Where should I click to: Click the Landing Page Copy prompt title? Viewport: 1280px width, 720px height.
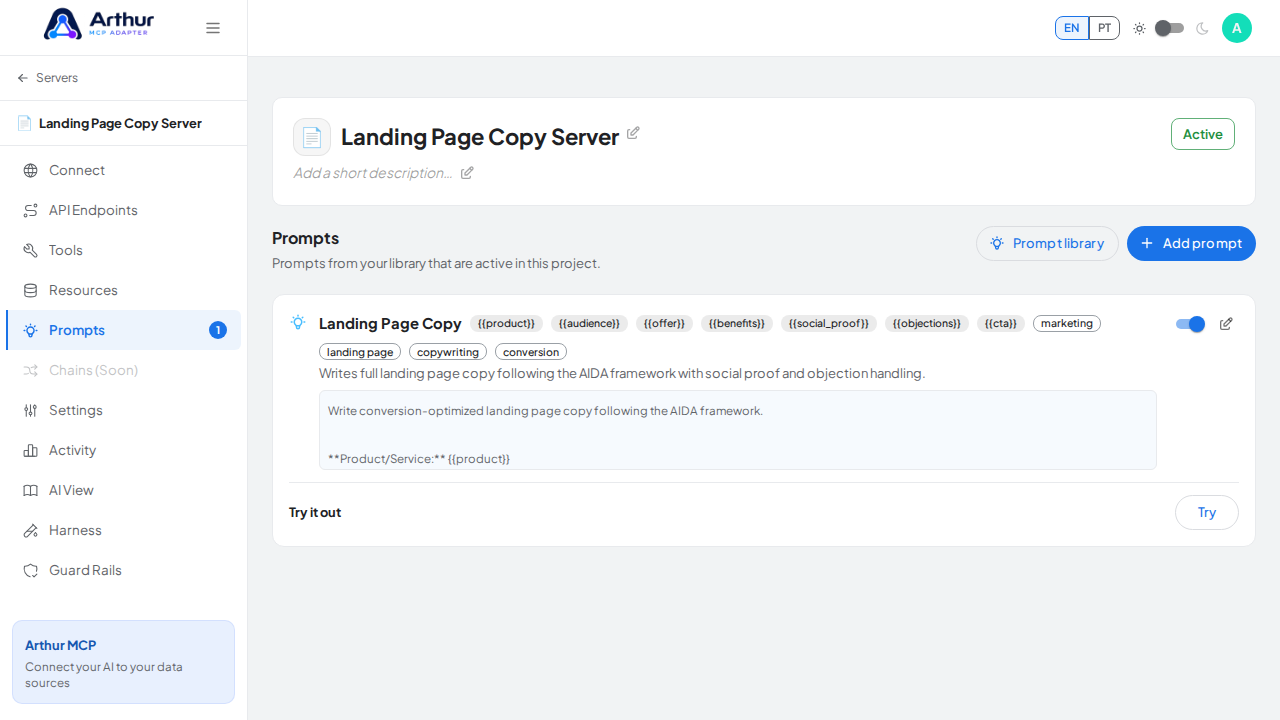(390, 324)
